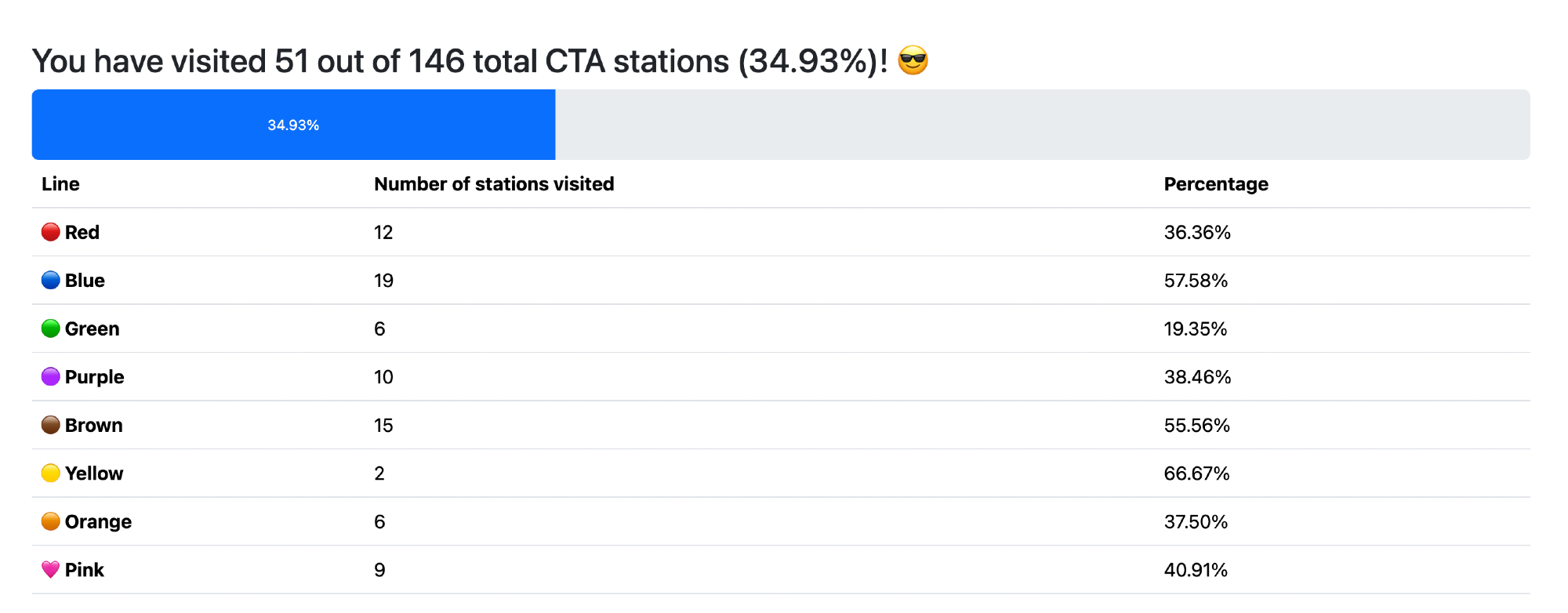Click the sunglasses emoji in the heading
1568x613 pixels.
point(913,61)
